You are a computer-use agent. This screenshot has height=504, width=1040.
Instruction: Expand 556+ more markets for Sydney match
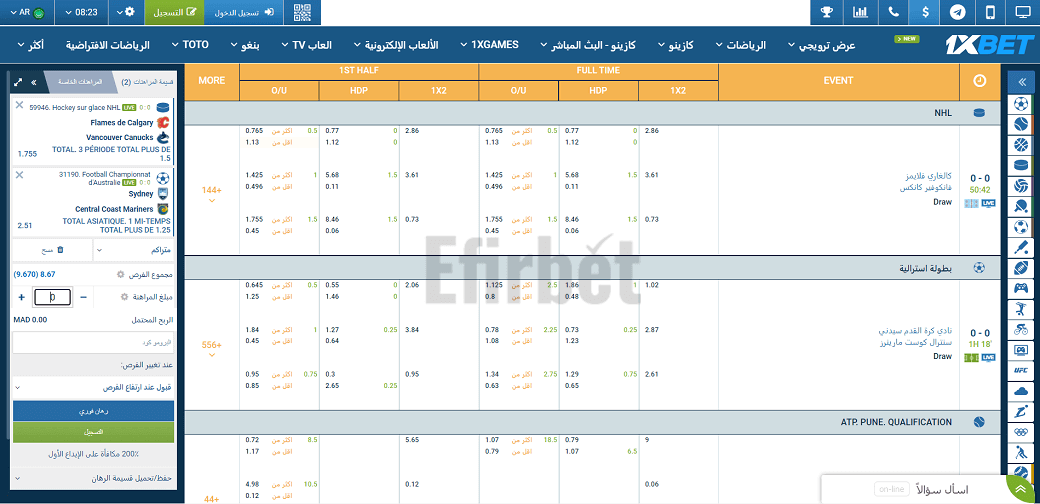(212, 348)
